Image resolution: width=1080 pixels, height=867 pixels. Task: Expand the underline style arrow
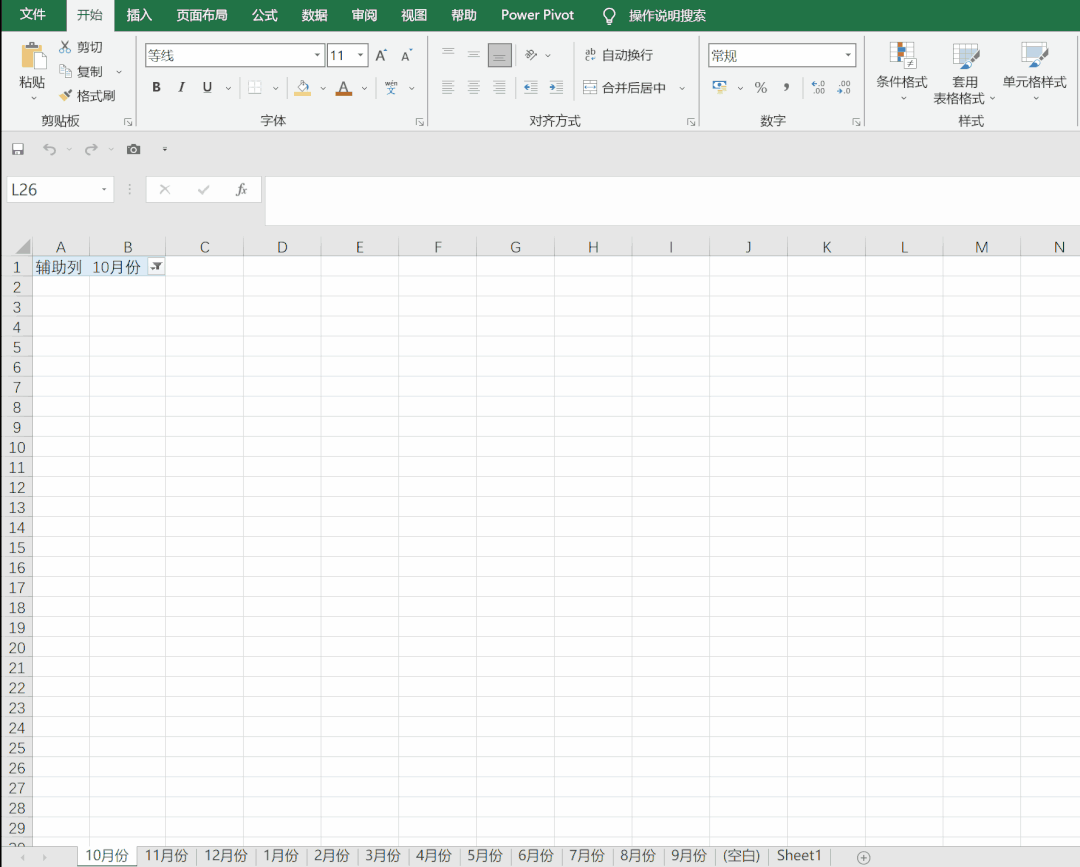click(x=228, y=88)
